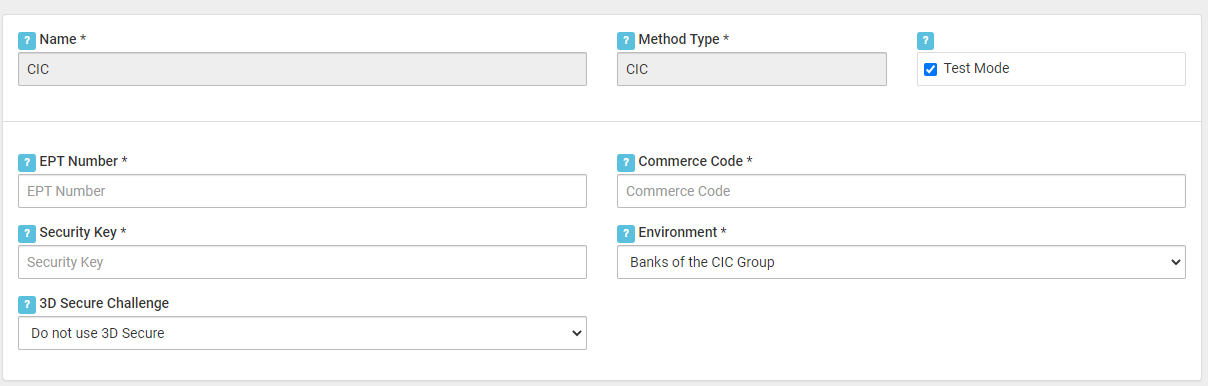The image size is (1208, 386).
Task: Click the "Name *" label
Action: pos(63,39)
